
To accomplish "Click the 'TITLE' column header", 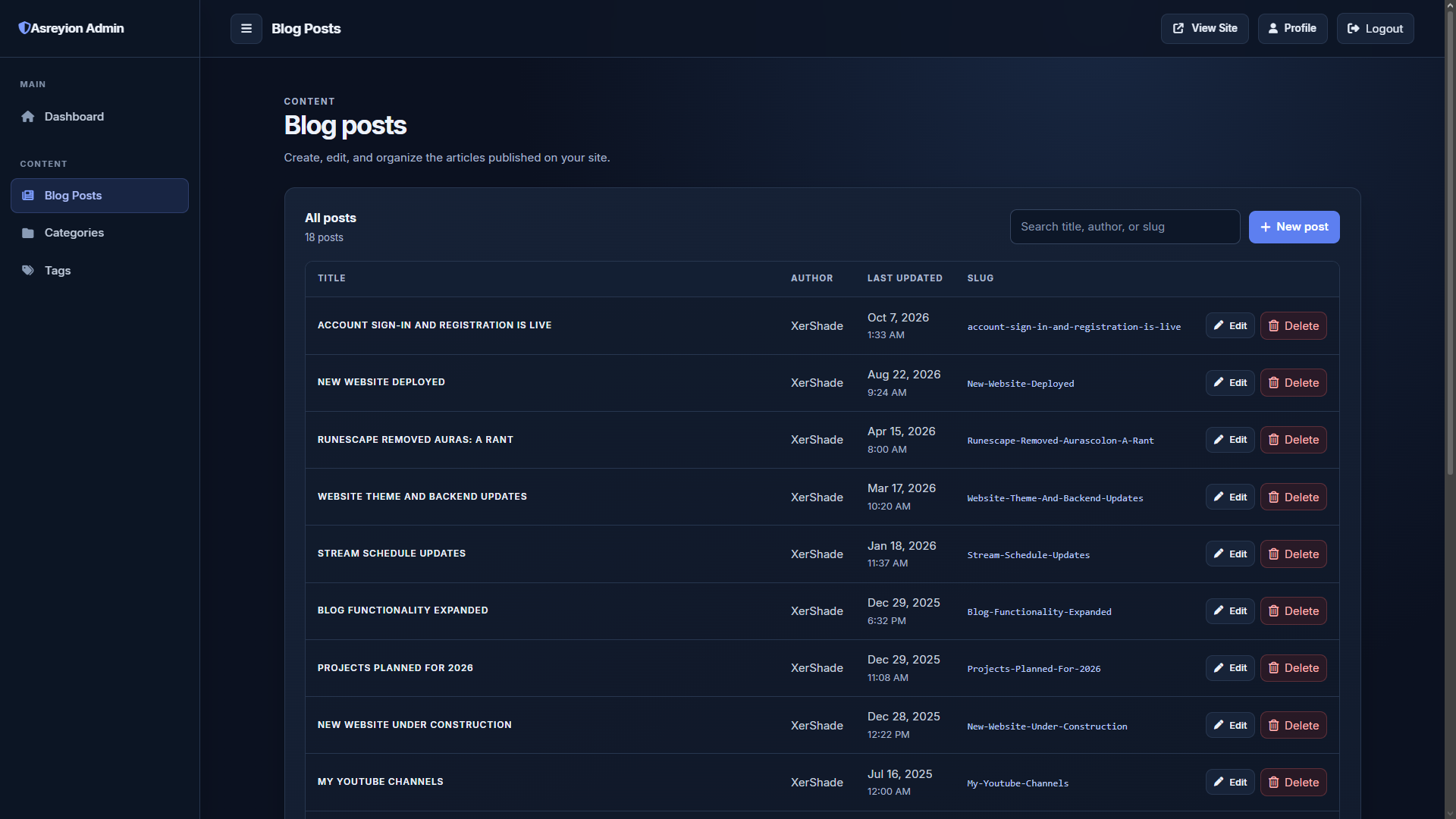I will point(331,278).
